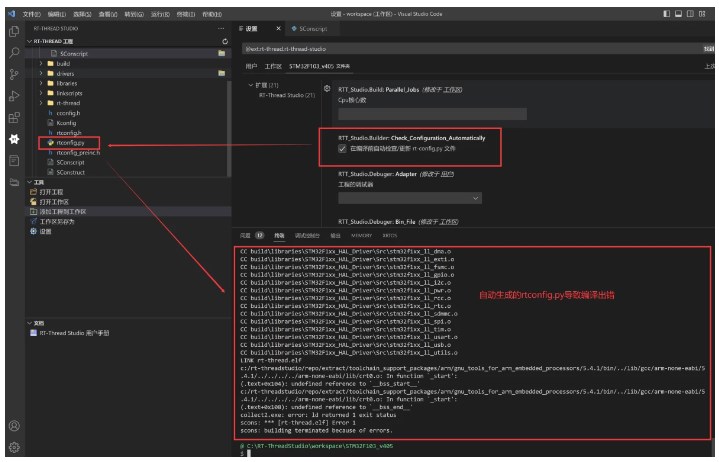719x462 pixels.
Task: Click the VS Code logo in title bar
Action: click(12, 14)
